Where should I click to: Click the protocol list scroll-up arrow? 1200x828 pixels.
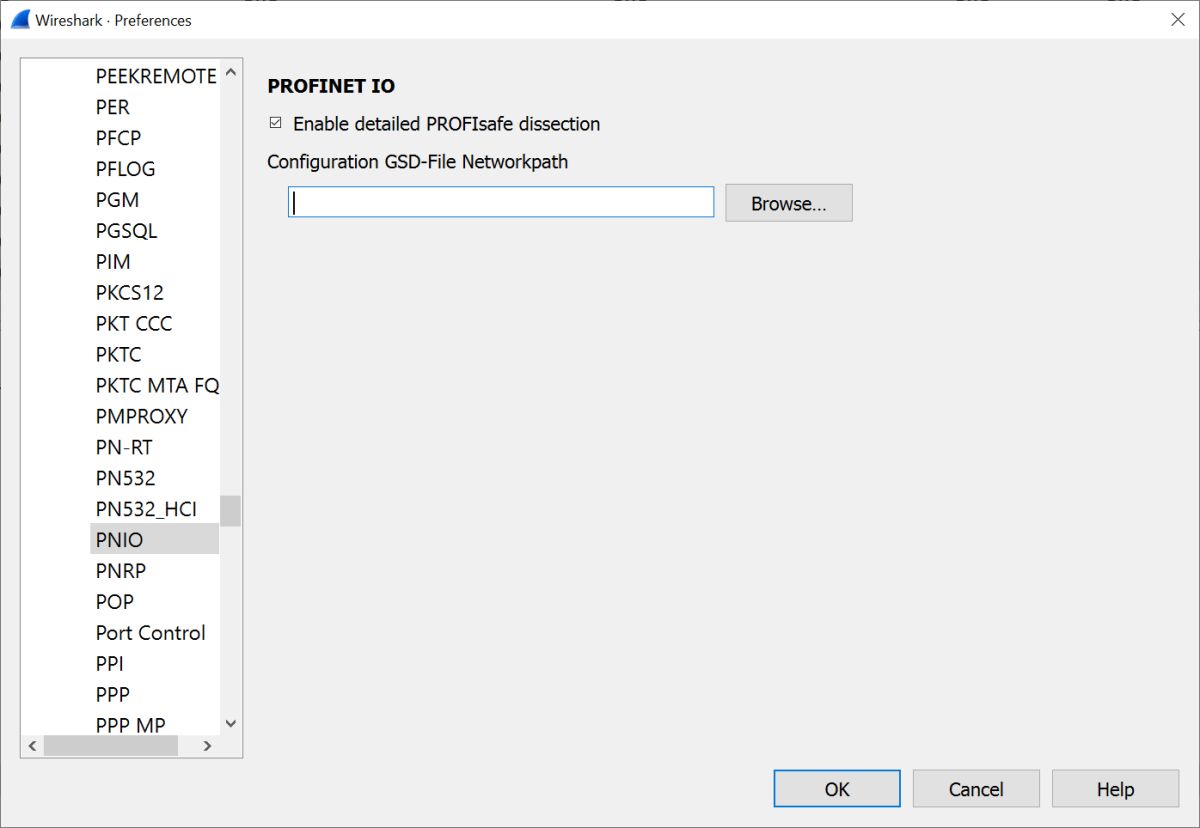click(x=231, y=72)
